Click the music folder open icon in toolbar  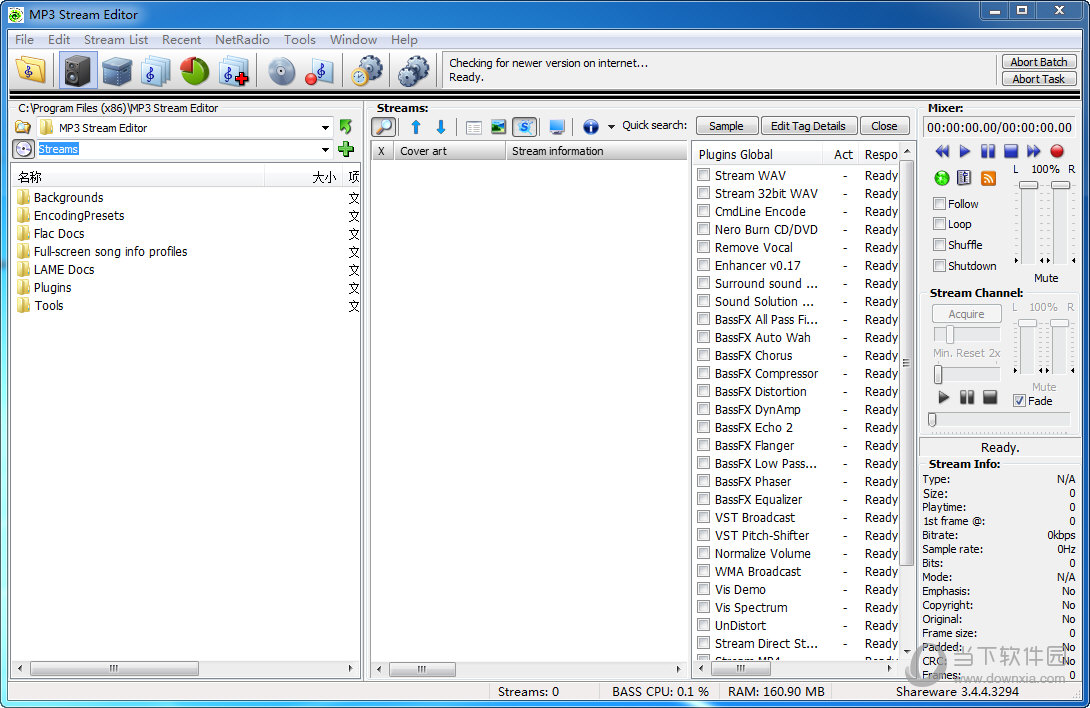pyautogui.click(x=30, y=70)
